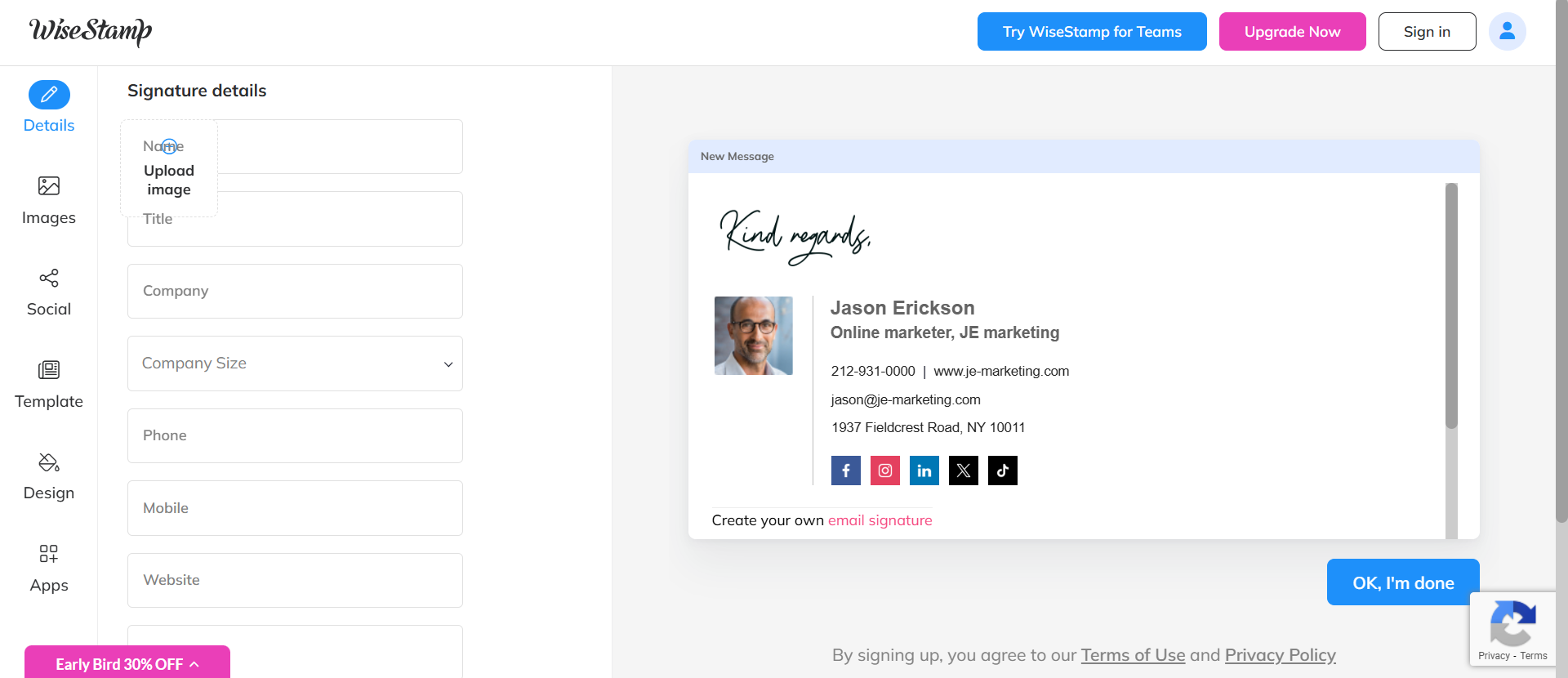
Task: Click the Upgrade Now button
Action: pos(1292,32)
